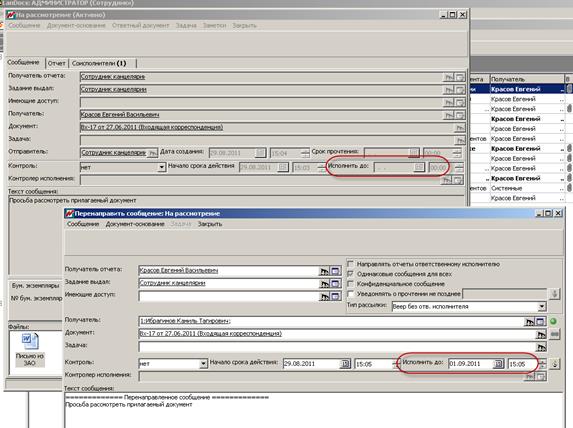Open document link Вх-17 in forward window

[x=210, y=334]
